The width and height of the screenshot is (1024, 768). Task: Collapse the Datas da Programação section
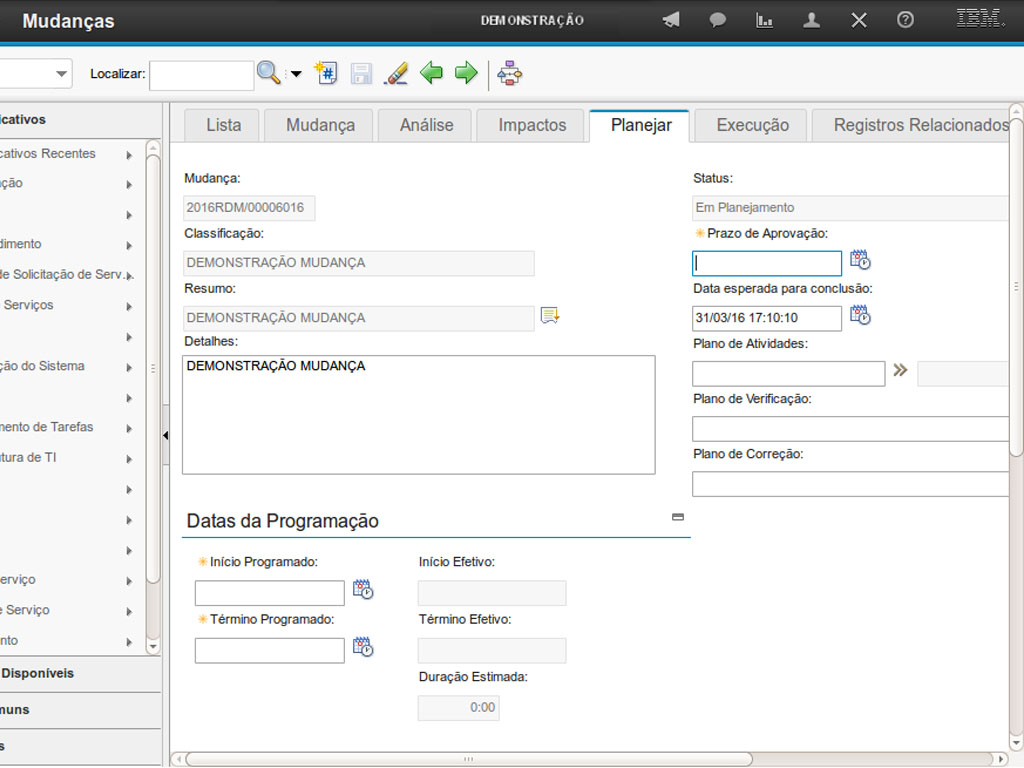678,517
